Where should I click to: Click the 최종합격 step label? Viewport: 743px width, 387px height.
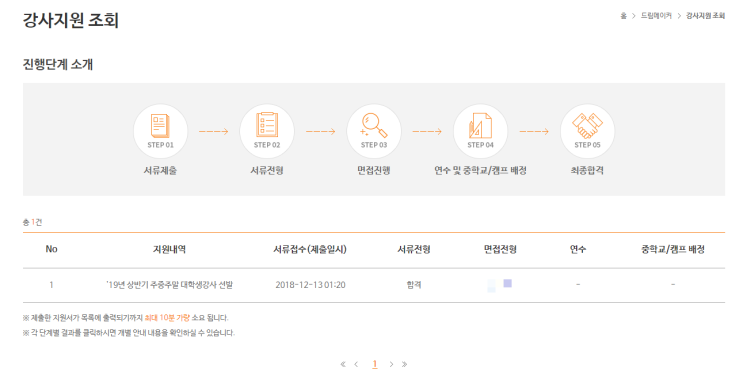[x=587, y=171]
